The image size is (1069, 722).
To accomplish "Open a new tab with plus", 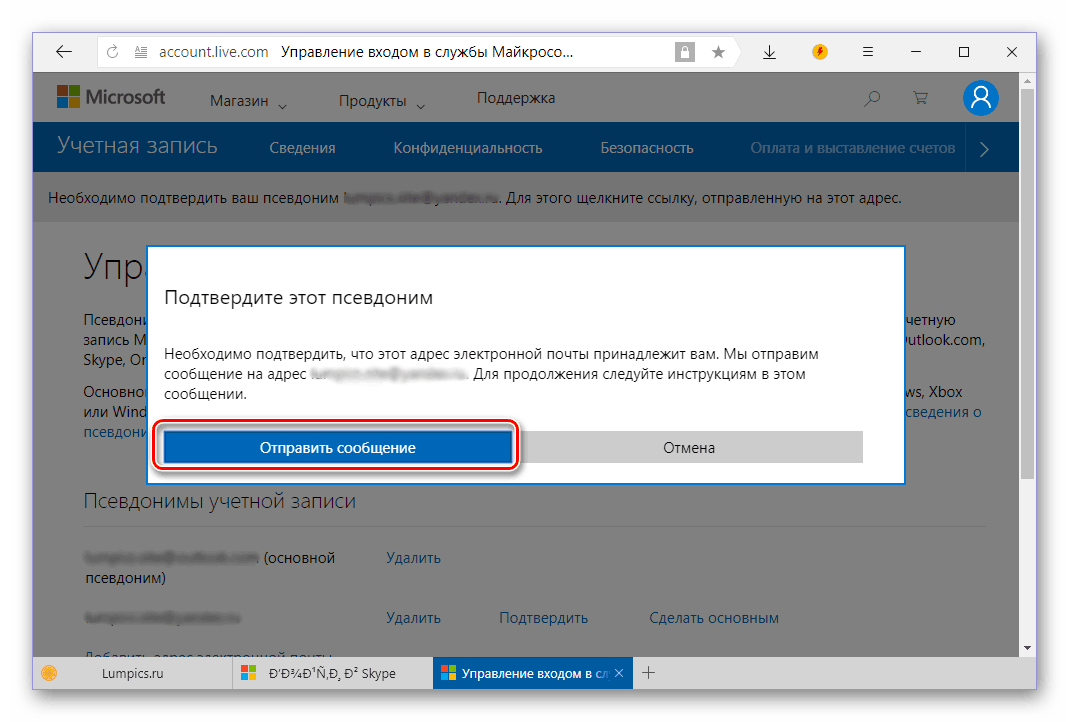I will click(x=648, y=673).
